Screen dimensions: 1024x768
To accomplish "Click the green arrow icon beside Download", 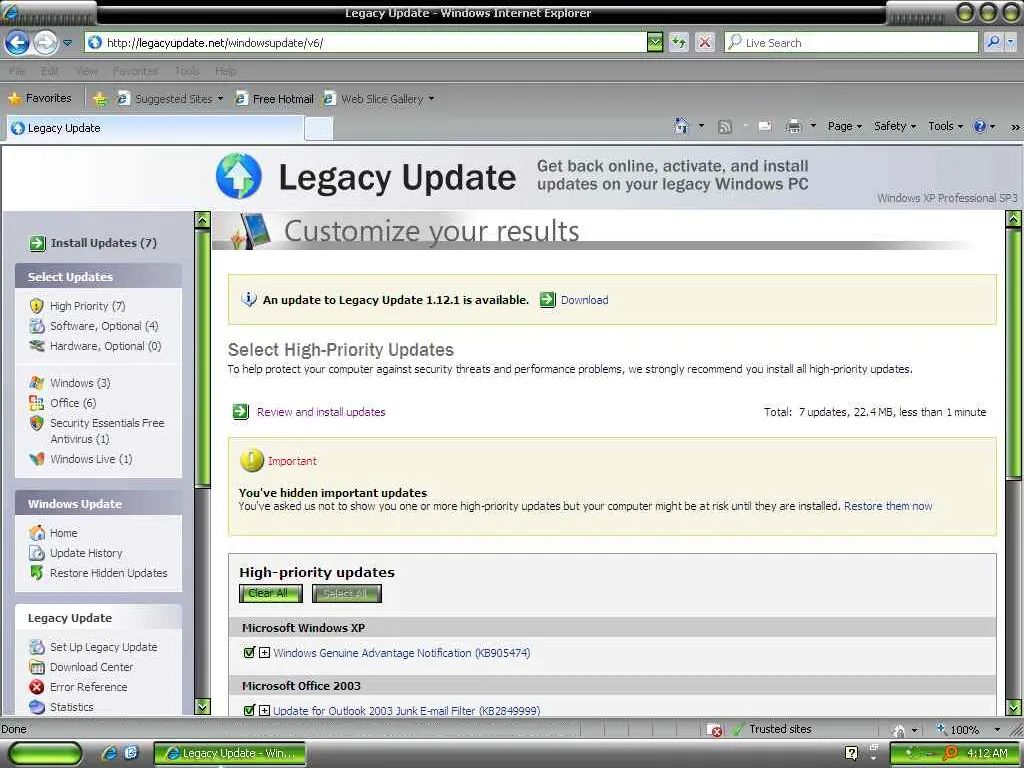I will click(547, 300).
